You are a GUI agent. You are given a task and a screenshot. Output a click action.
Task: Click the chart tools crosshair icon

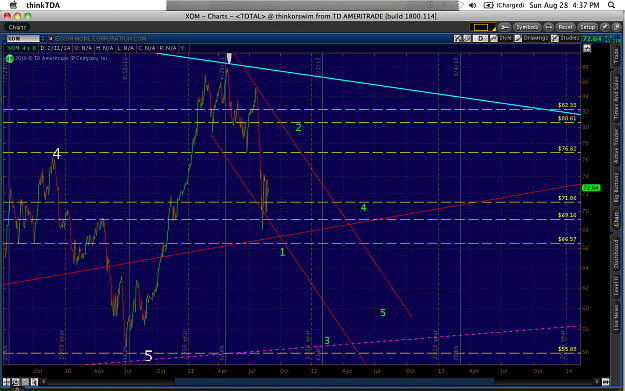point(458,39)
